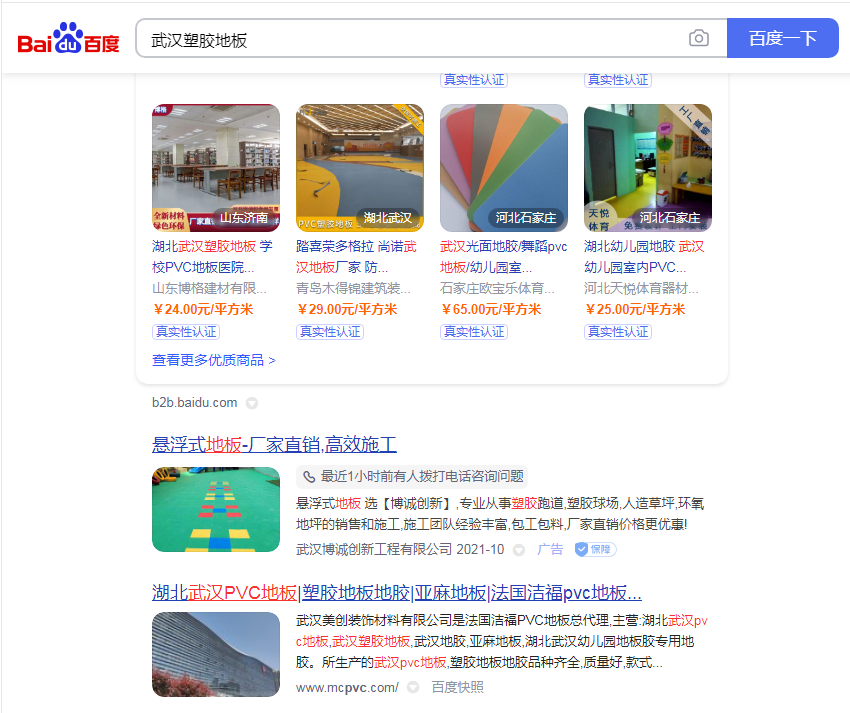Screen dimensions: 850x713
Task: Open library floor thumbnail labeled 山东济南
Action: [x=215, y=168]
